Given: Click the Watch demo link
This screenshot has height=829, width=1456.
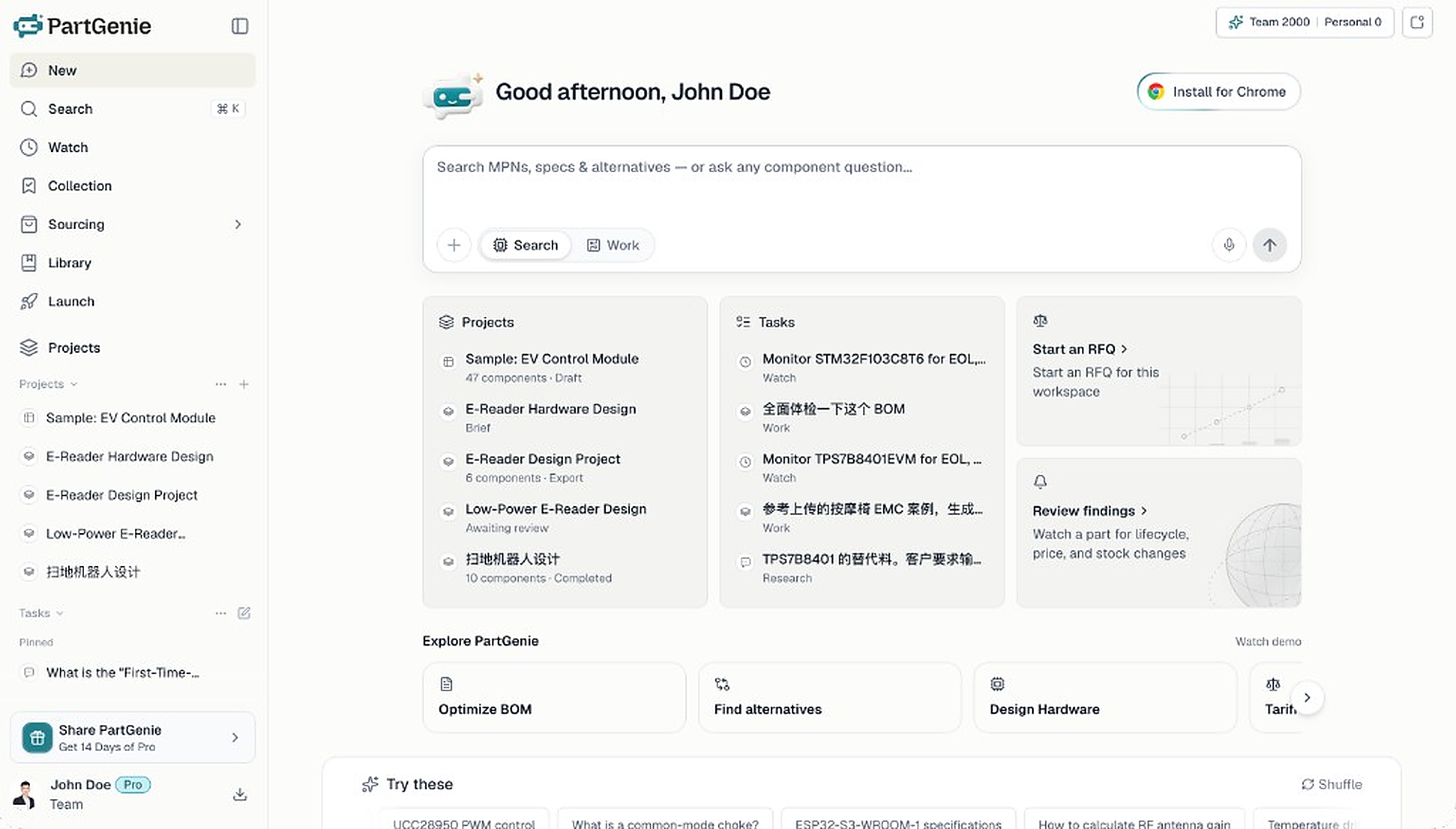Looking at the screenshot, I should tap(1268, 641).
